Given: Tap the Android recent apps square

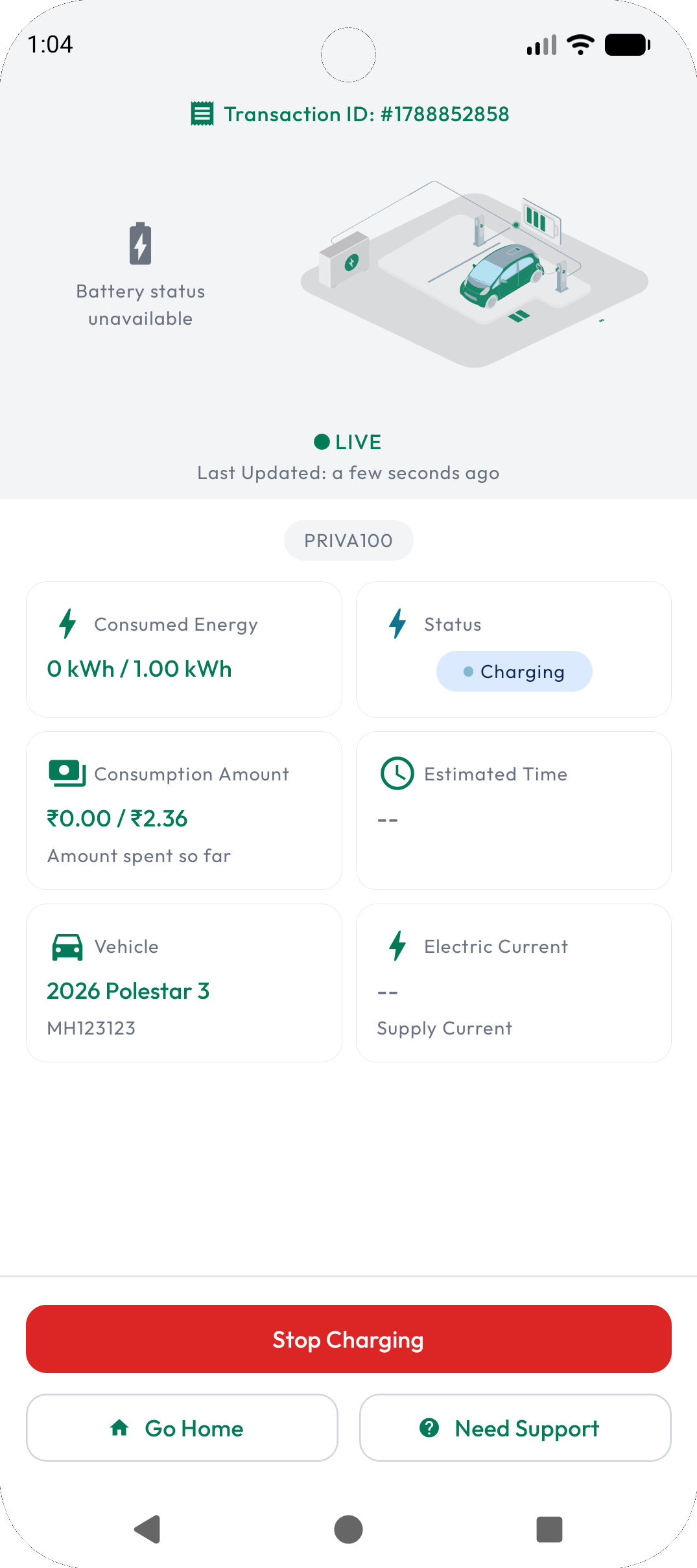Looking at the screenshot, I should click(549, 1530).
